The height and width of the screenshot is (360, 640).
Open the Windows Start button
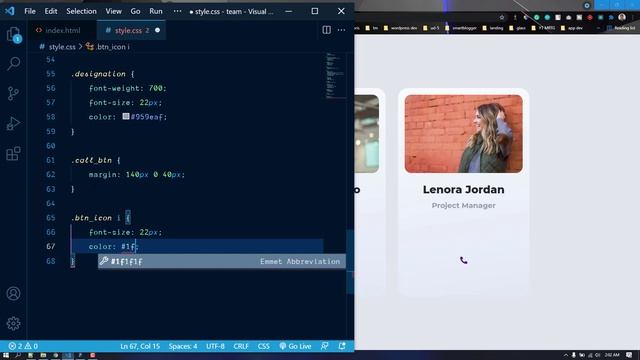pos(6,356)
